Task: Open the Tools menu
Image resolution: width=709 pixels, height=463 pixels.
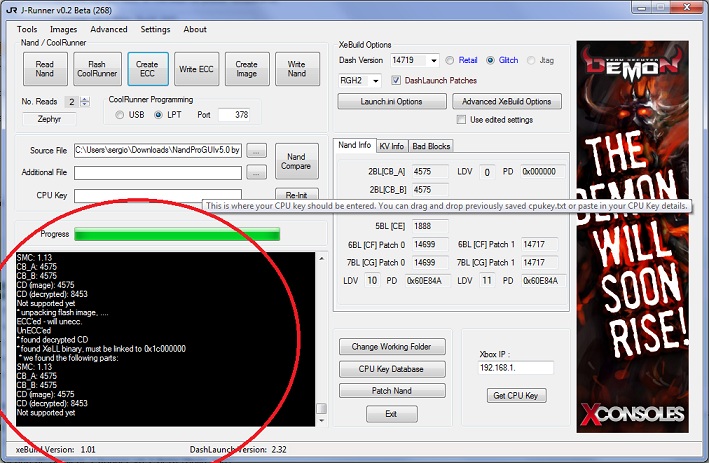Action: tap(27, 29)
